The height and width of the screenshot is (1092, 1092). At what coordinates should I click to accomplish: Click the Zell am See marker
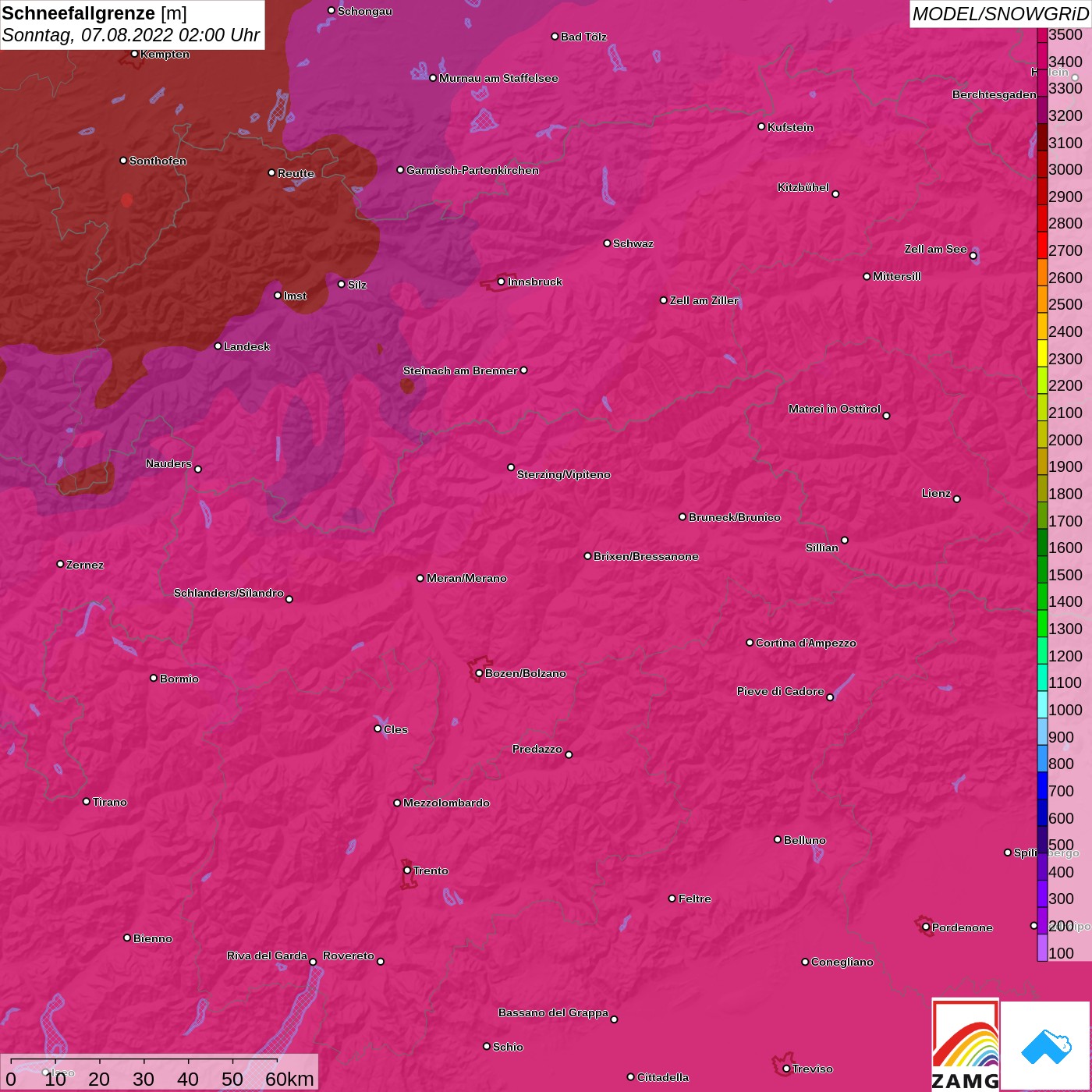973,256
